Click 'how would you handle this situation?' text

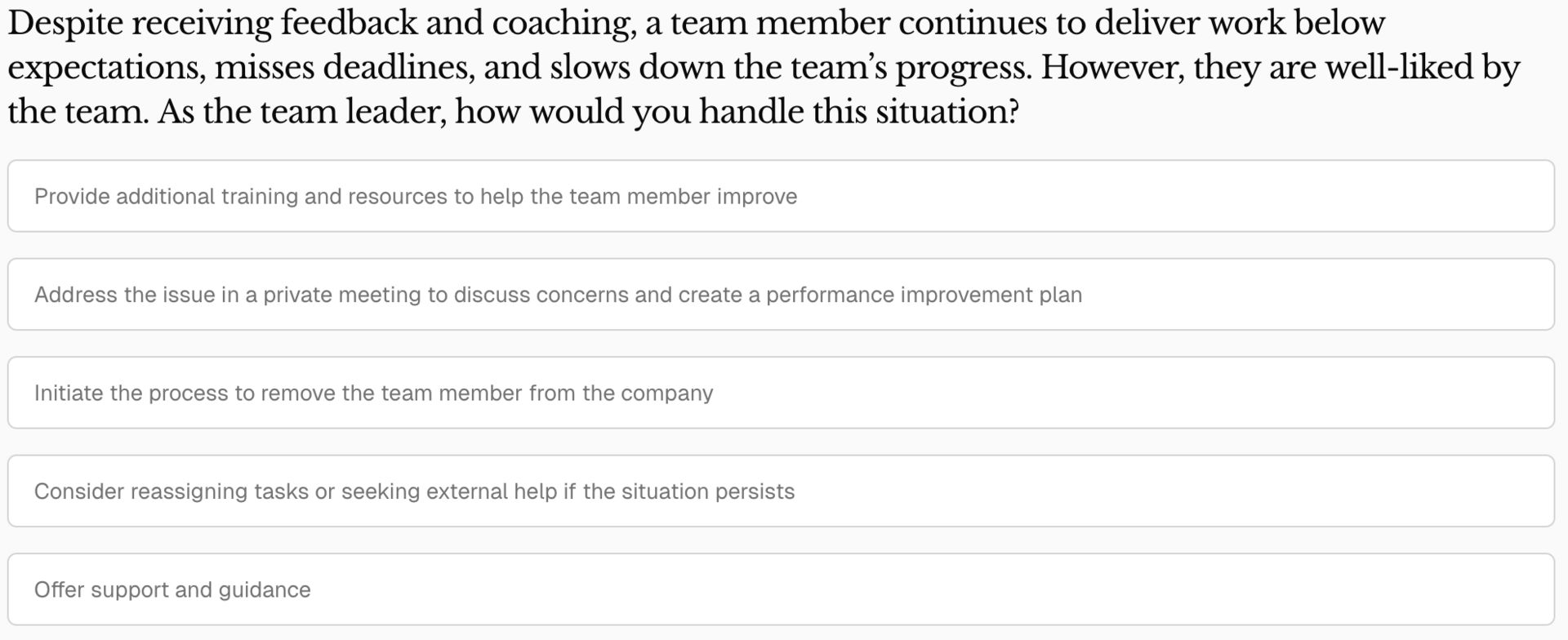click(737, 112)
